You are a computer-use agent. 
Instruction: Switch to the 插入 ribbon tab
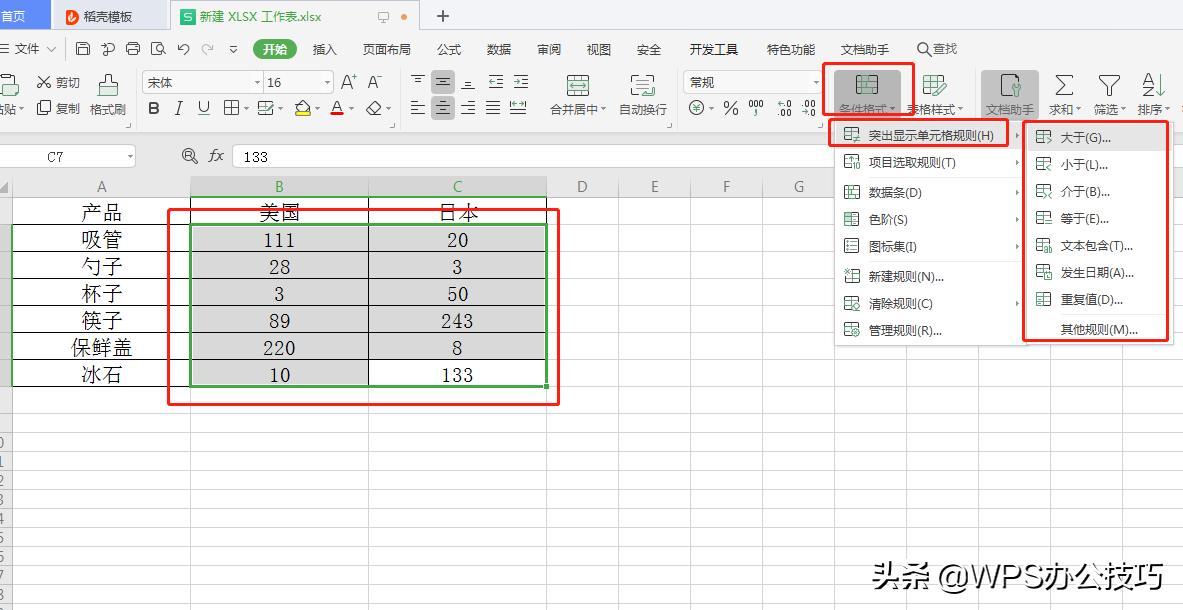pos(325,49)
